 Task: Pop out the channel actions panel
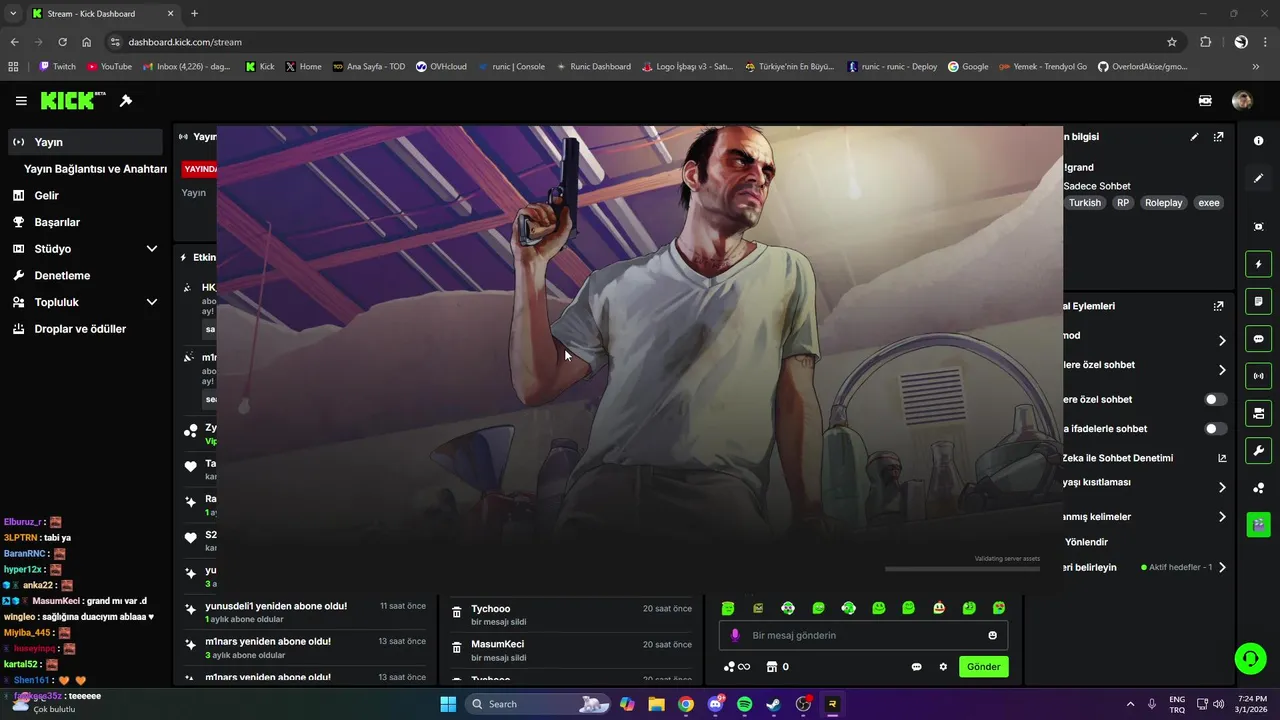[x=1218, y=306]
